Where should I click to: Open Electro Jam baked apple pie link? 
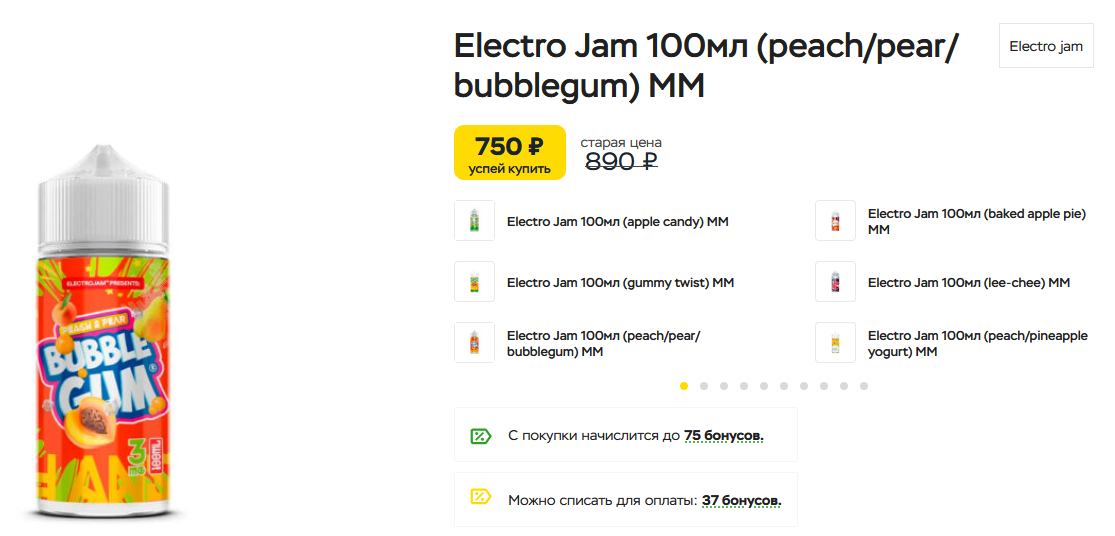(x=976, y=221)
